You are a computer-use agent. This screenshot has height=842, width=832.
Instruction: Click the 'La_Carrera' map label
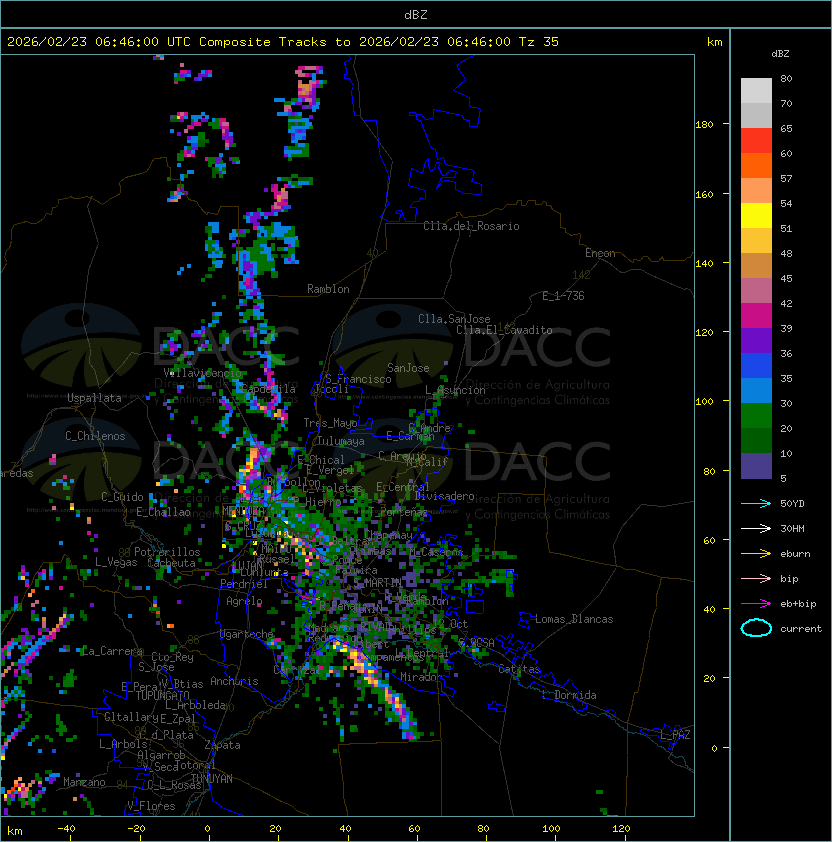(112, 651)
